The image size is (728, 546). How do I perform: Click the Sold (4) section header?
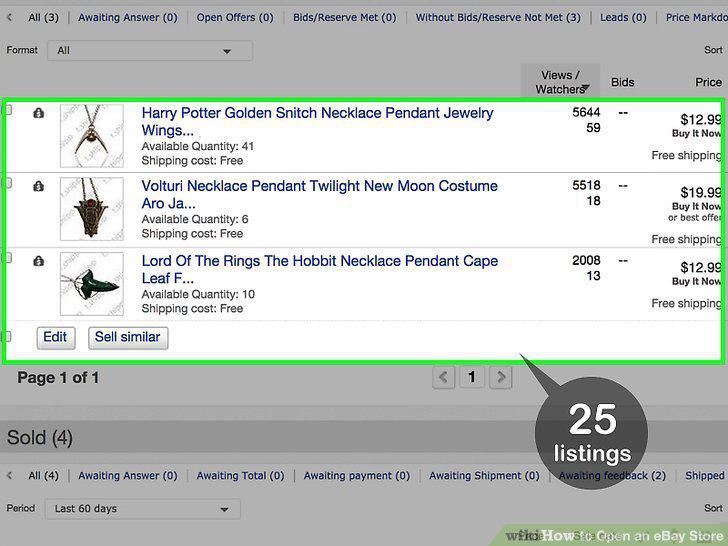tap(40, 437)
